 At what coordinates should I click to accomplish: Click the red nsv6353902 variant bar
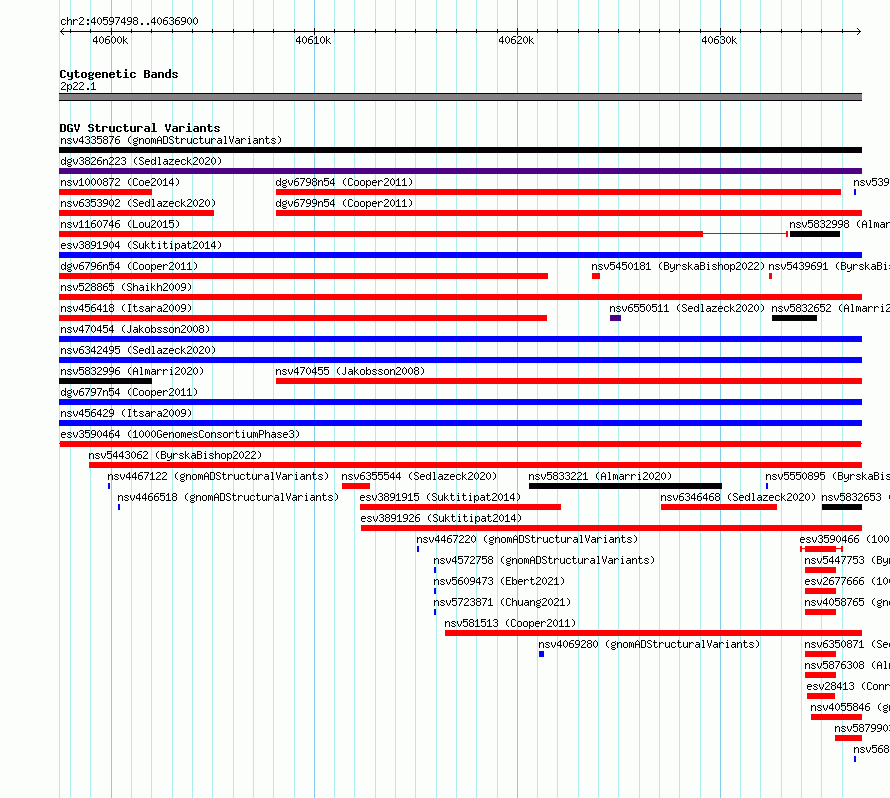tap(137, 213)
